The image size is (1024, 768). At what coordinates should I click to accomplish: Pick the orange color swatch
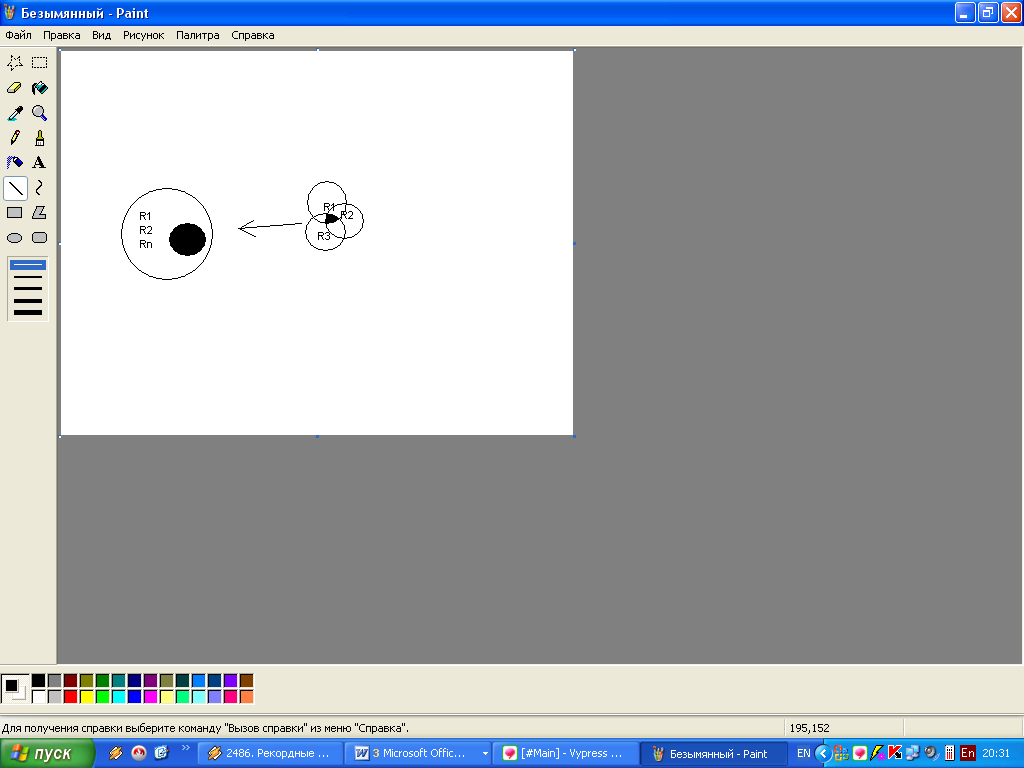[246, 697]
